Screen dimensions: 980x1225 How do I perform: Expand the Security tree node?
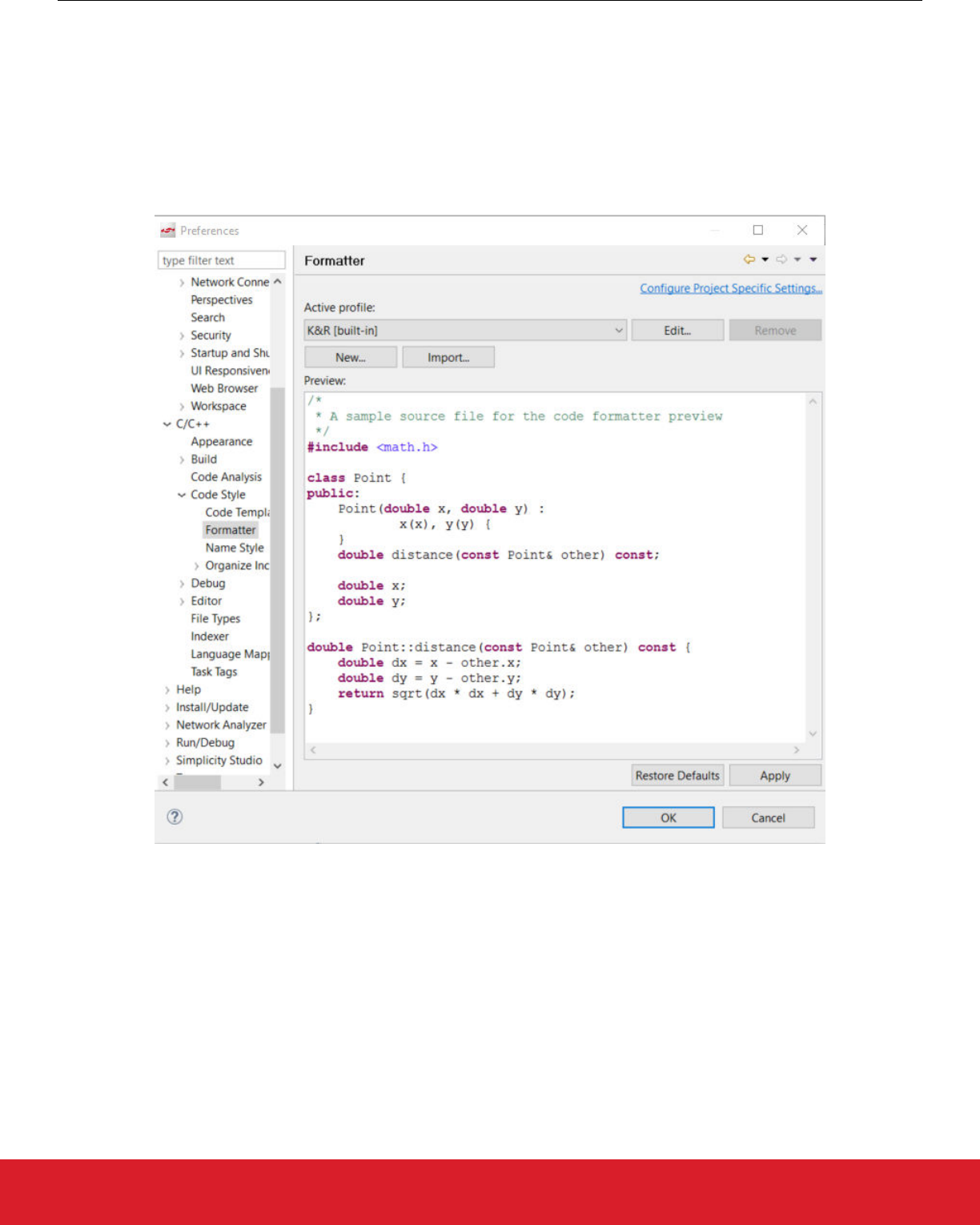click(182, 335)
